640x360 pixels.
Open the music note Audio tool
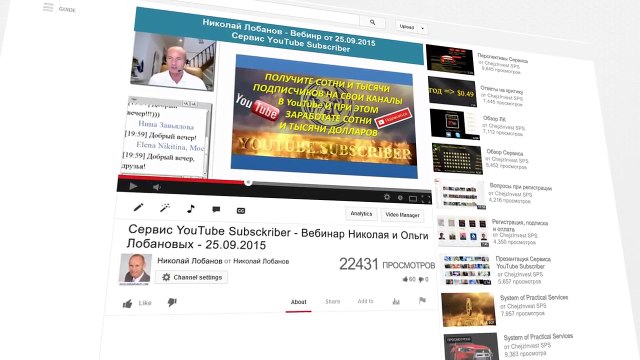point(190,209)
